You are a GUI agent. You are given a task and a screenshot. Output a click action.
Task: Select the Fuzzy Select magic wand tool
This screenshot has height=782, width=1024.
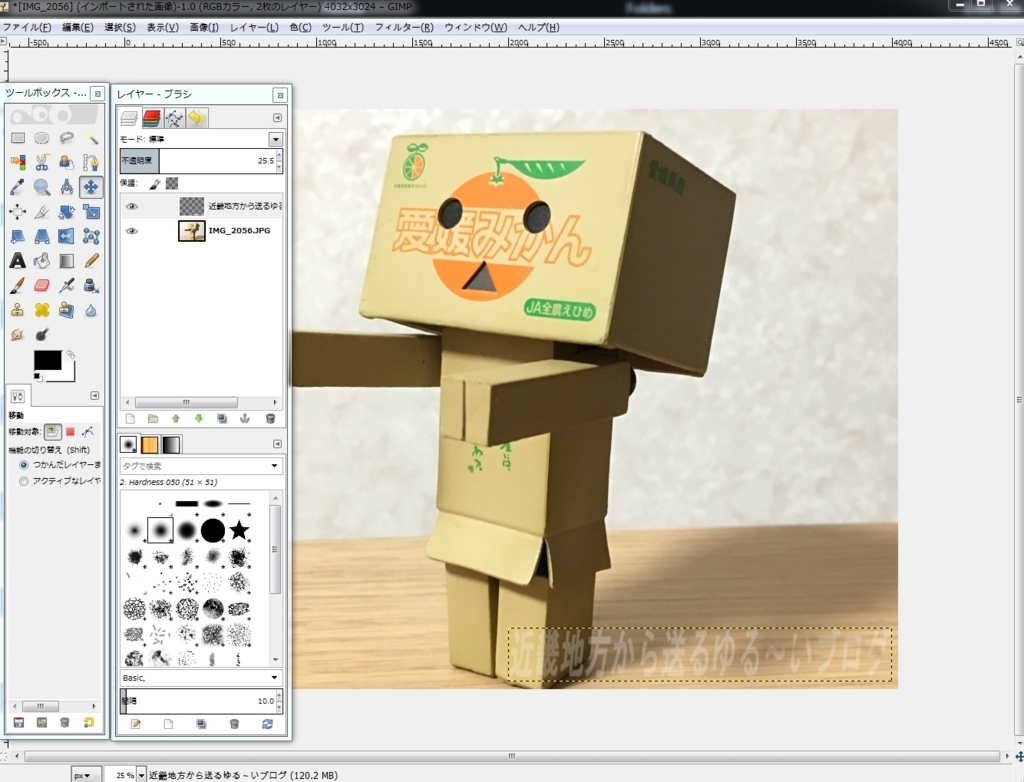coord(91,138)
